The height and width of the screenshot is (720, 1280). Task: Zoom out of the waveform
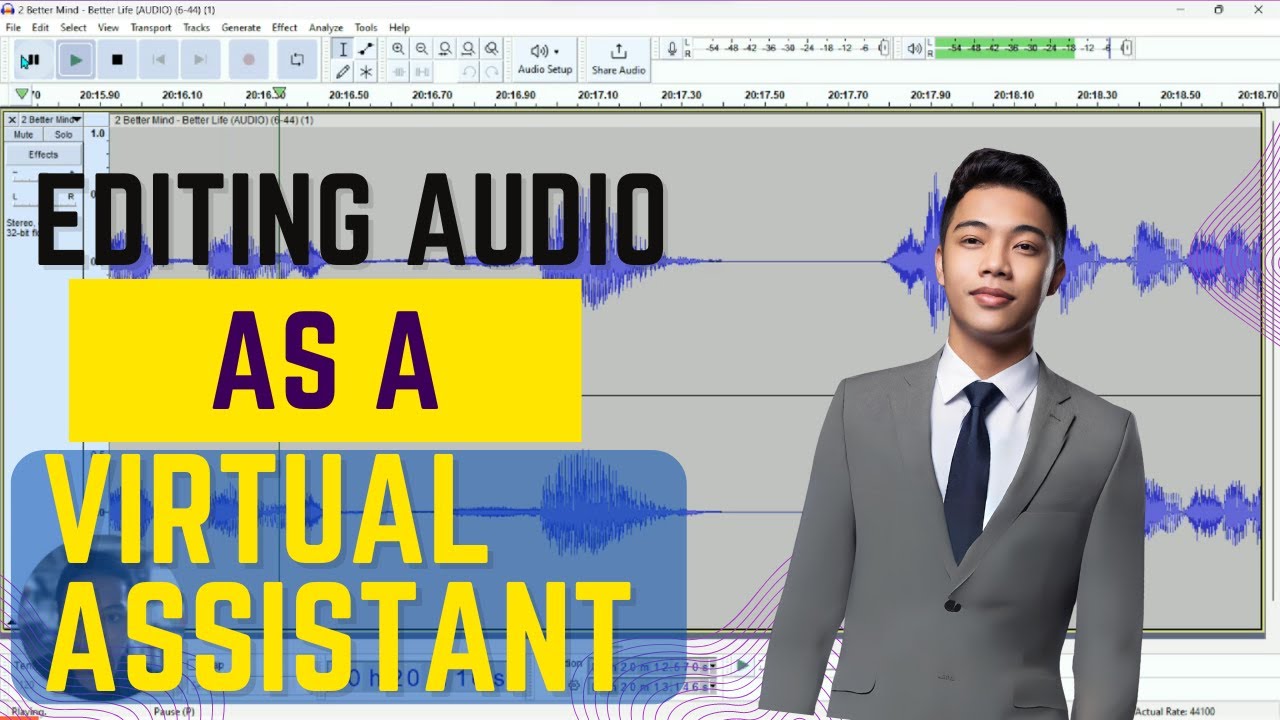(x=421, y=49)
